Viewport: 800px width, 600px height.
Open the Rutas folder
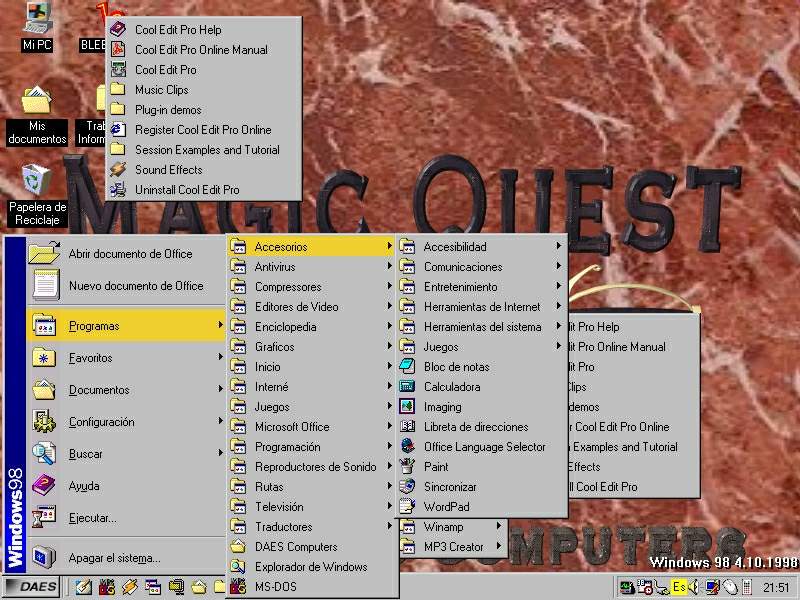click(312, 487)
